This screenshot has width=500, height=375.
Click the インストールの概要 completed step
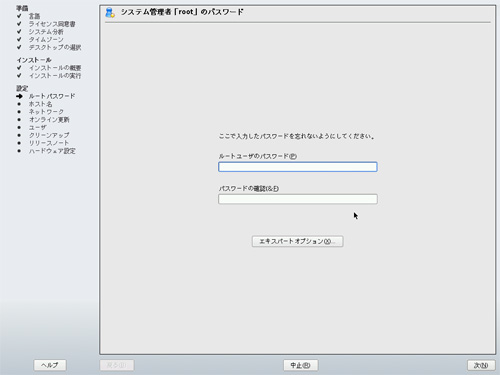click(x=55, y=68)
